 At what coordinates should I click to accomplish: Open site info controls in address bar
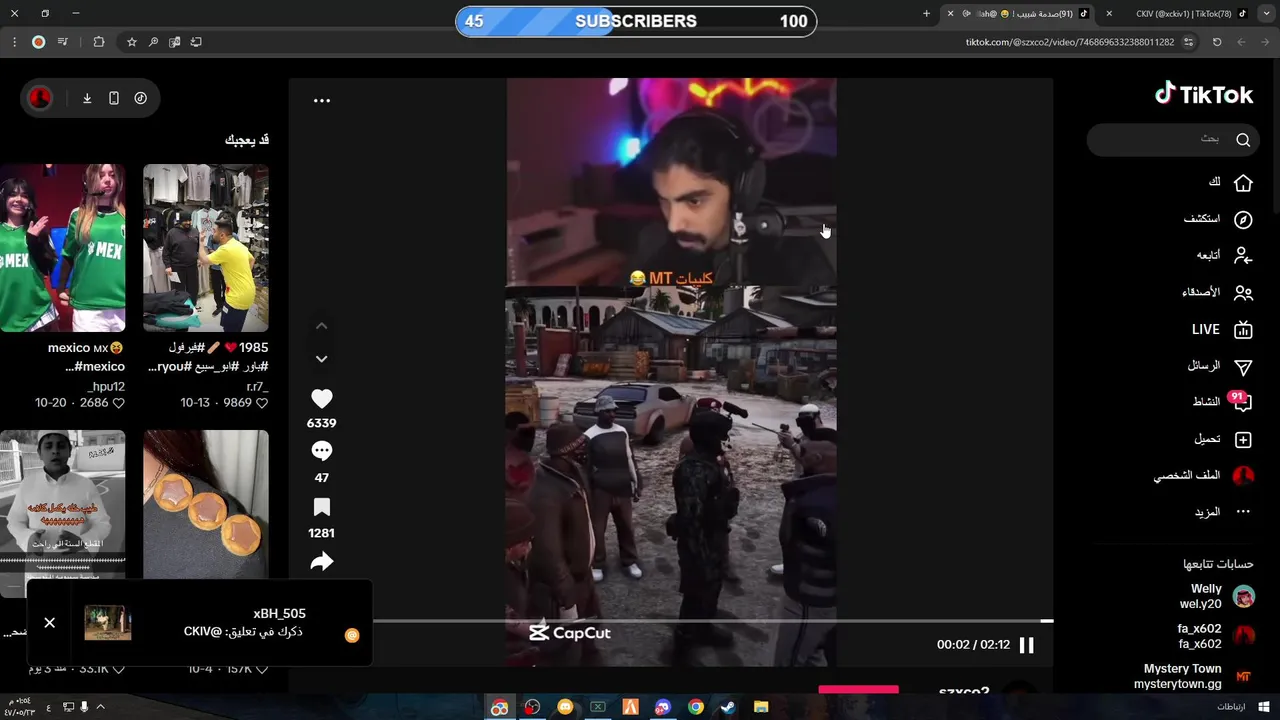1189,42
